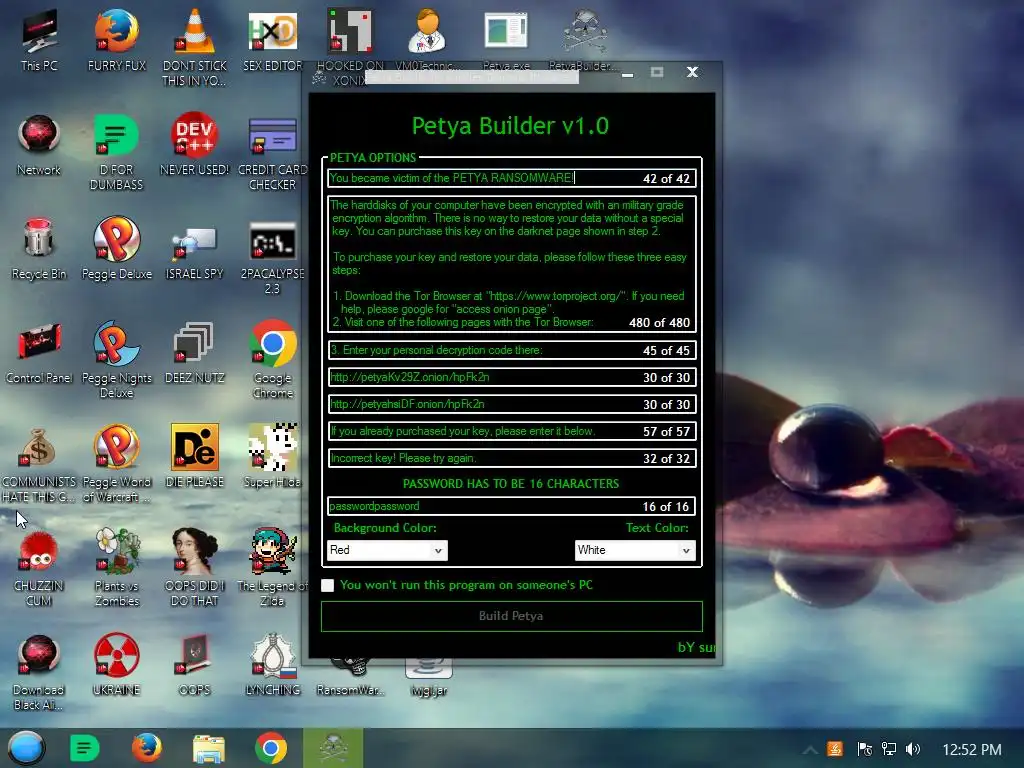This screenshot has height=768, width=1024.
Task: Click the volume speaker tray icon
Action: tap(913, 749)
